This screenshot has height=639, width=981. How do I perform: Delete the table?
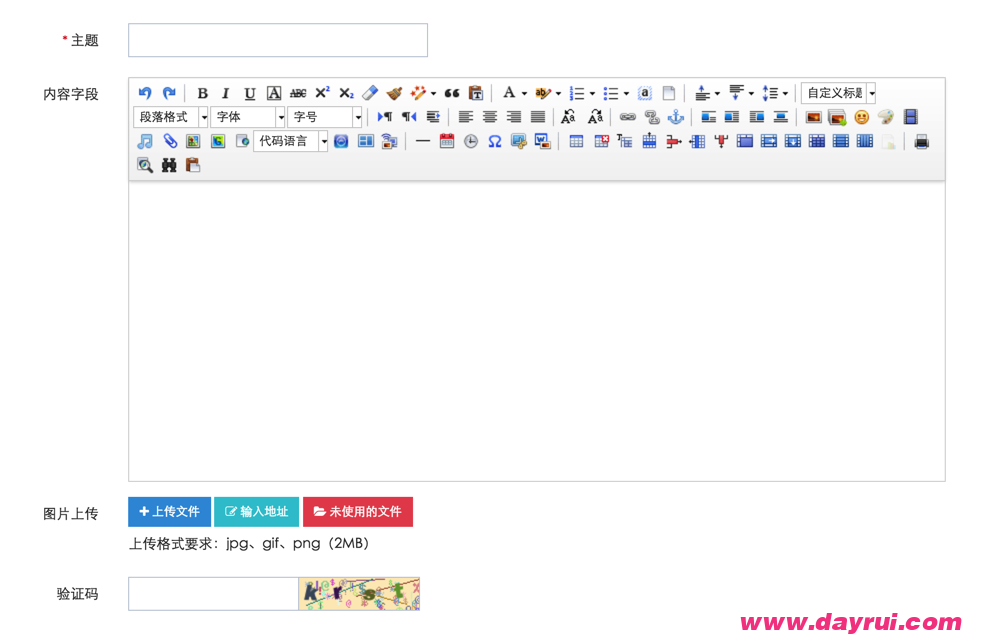click(601, 141)
